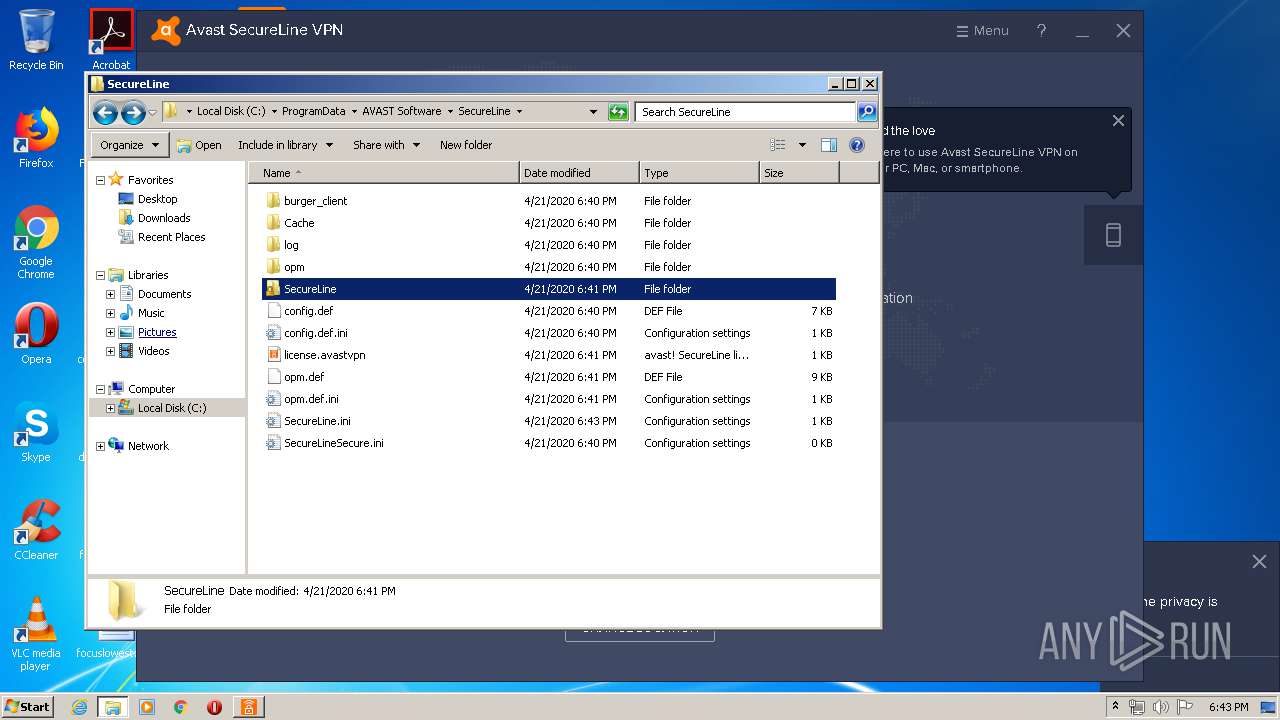Select the config.def file
Viewport: 1280px width, 720px height.
(x=308, y=311)
